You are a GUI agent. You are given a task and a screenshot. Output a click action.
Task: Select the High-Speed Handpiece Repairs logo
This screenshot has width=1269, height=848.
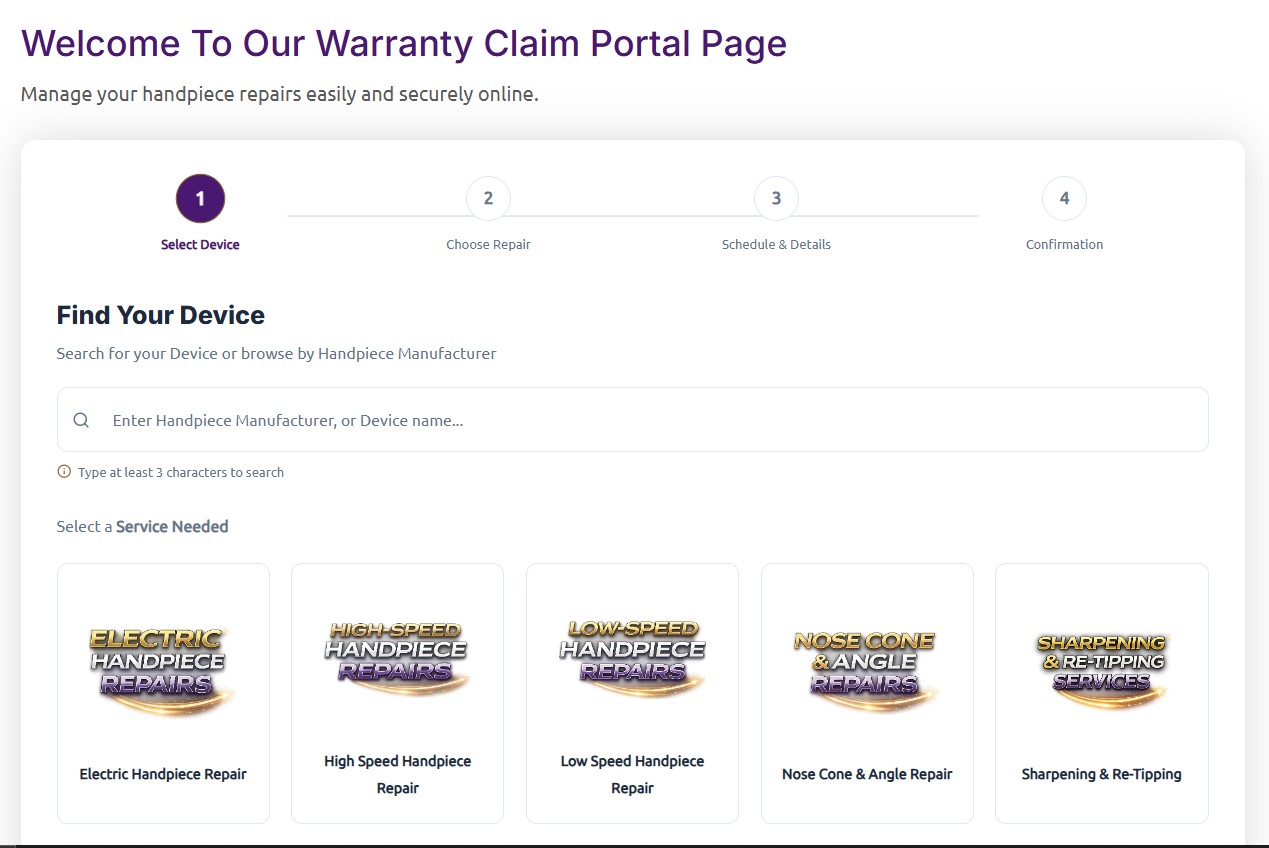(x=397, y=658)
